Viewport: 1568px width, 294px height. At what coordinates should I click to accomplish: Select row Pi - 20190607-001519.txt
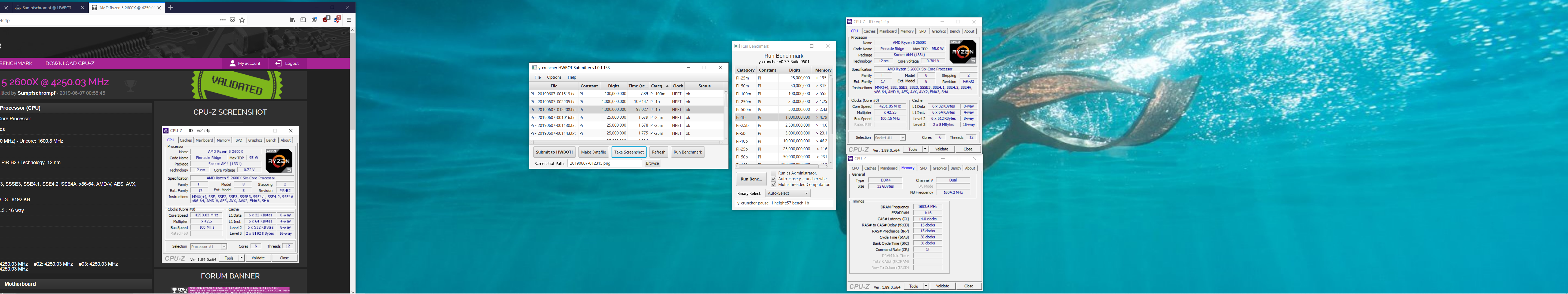click(627, 94)
